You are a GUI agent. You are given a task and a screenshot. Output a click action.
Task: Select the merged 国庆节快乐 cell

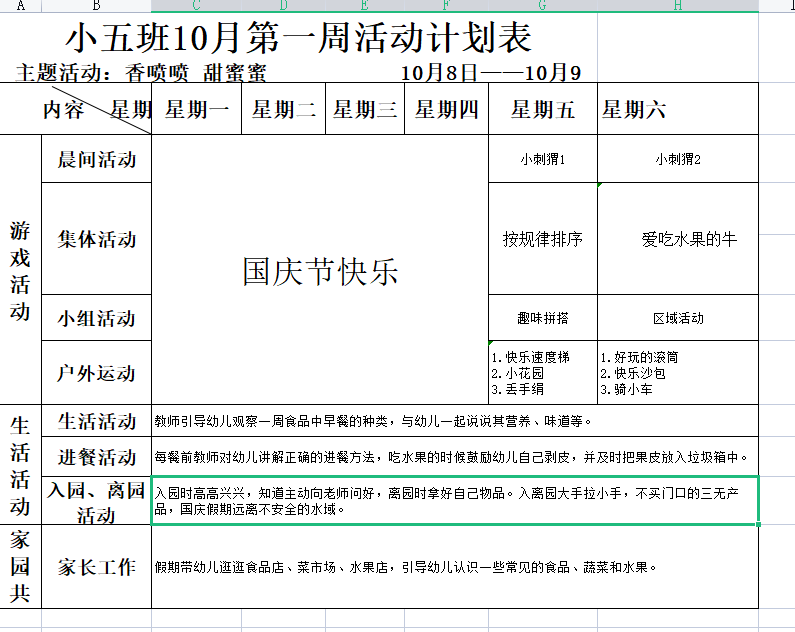[320, 271]
